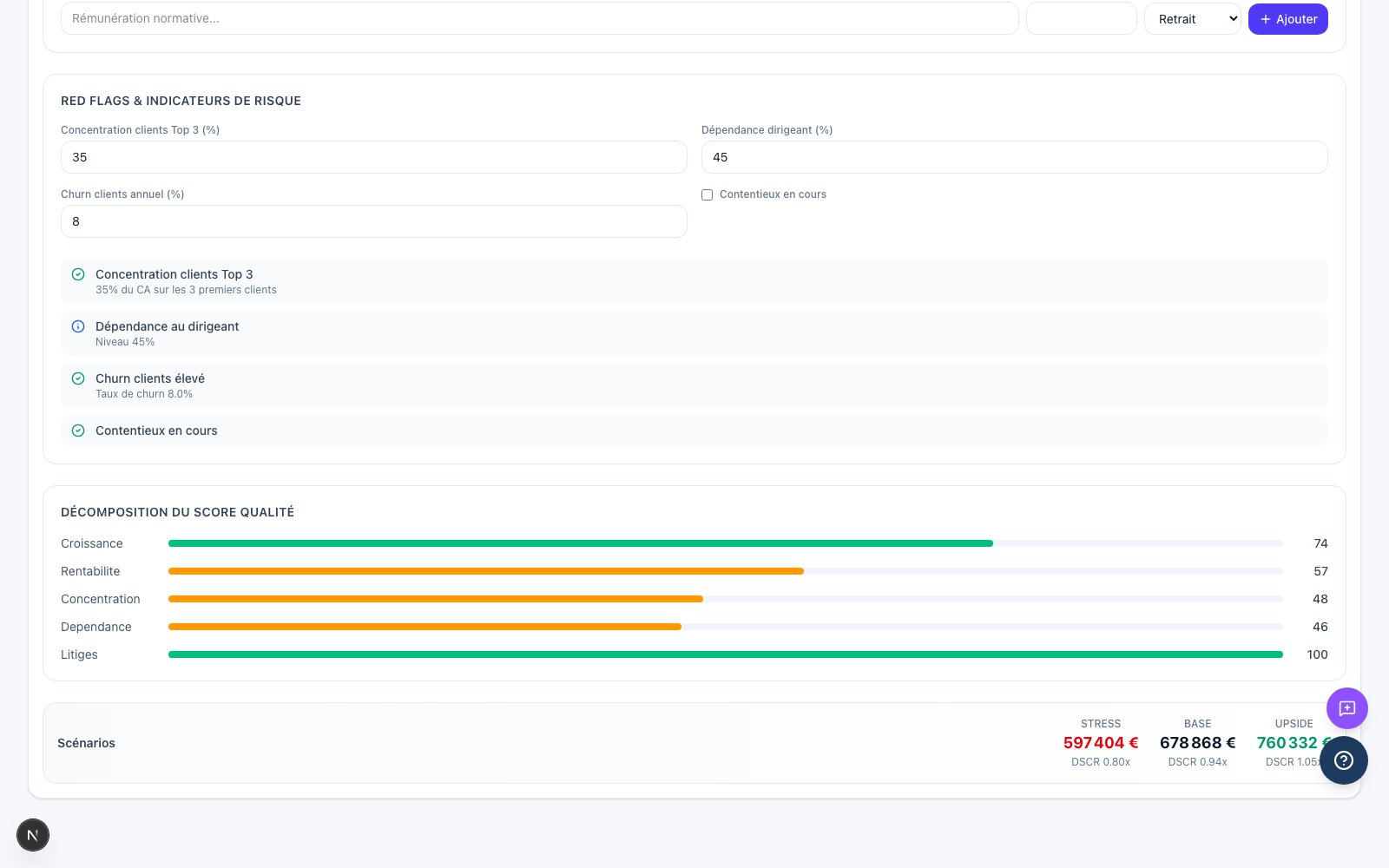Click the Croissance score bar
This screenshot has width=1389, height=868.
click(726, 543)
